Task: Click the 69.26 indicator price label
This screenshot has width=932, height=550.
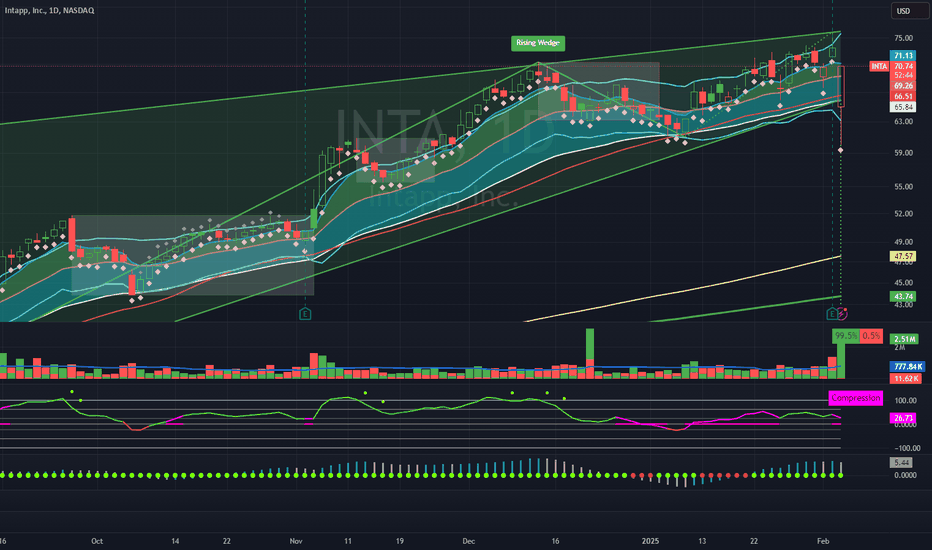Action: [x=903, y=86]
